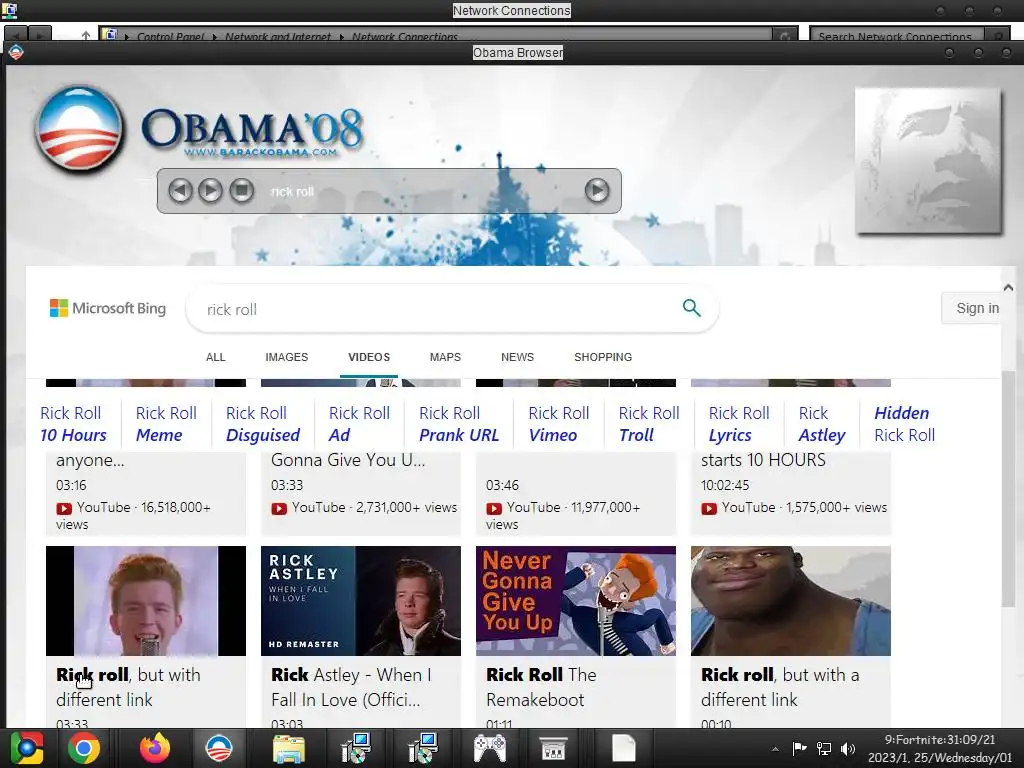Go forward with the Obama Browser forward button
Screen dimensions: 1024x768
210,191
